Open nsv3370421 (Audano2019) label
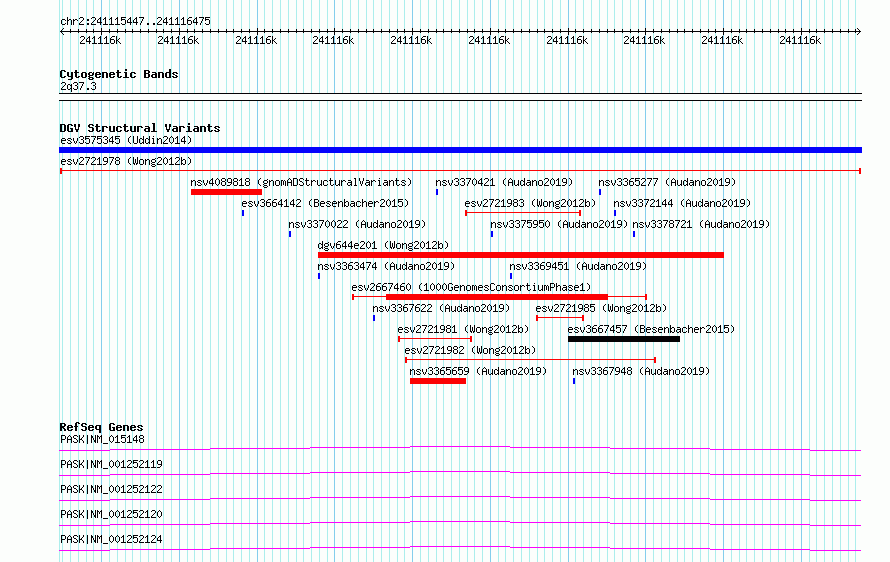The height and width of the screenshot is (562, 890). coord(504,182)
